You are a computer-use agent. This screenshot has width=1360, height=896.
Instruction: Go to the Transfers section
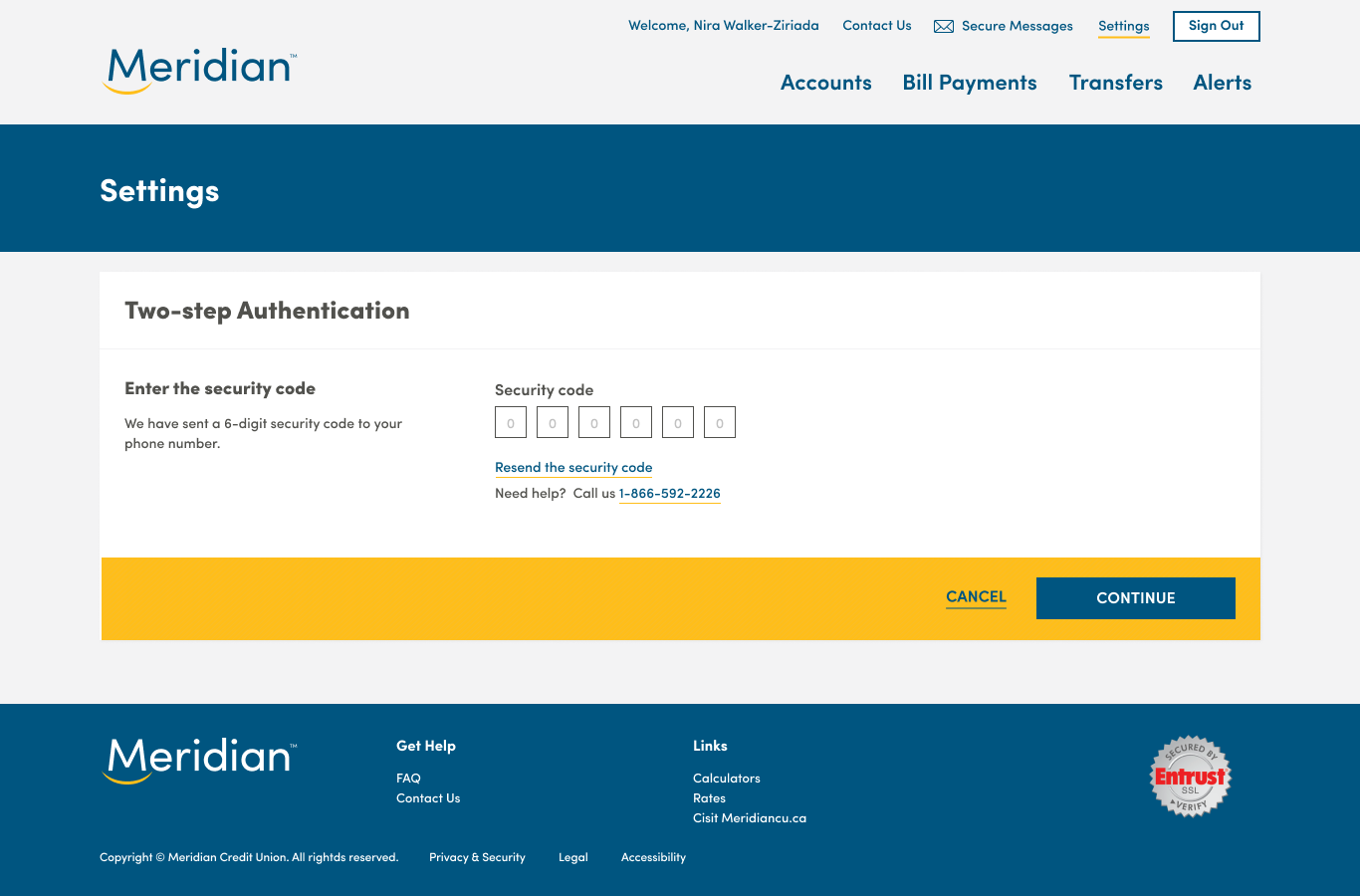click(x=1116, y=83)
